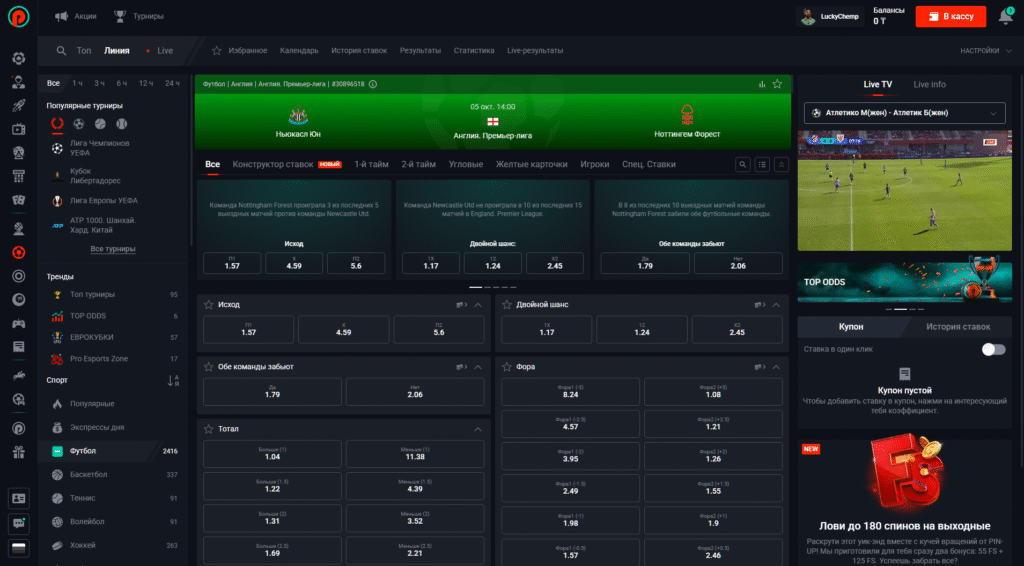Click the search magnifier near Топ
The width and height of the screenshot is (1024, 566).
pyautogui.click(x=61, y=50)
